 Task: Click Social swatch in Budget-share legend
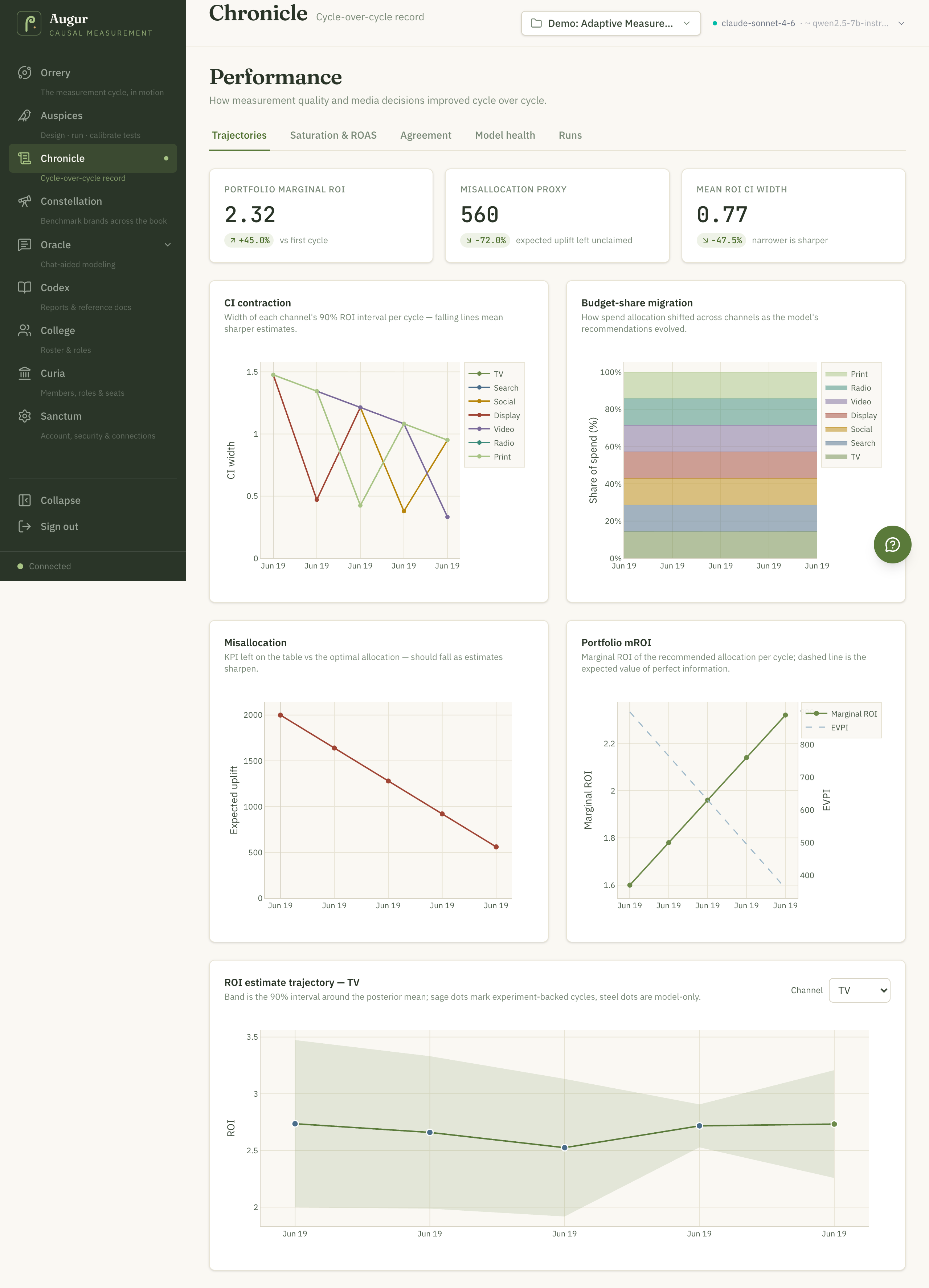836,429
